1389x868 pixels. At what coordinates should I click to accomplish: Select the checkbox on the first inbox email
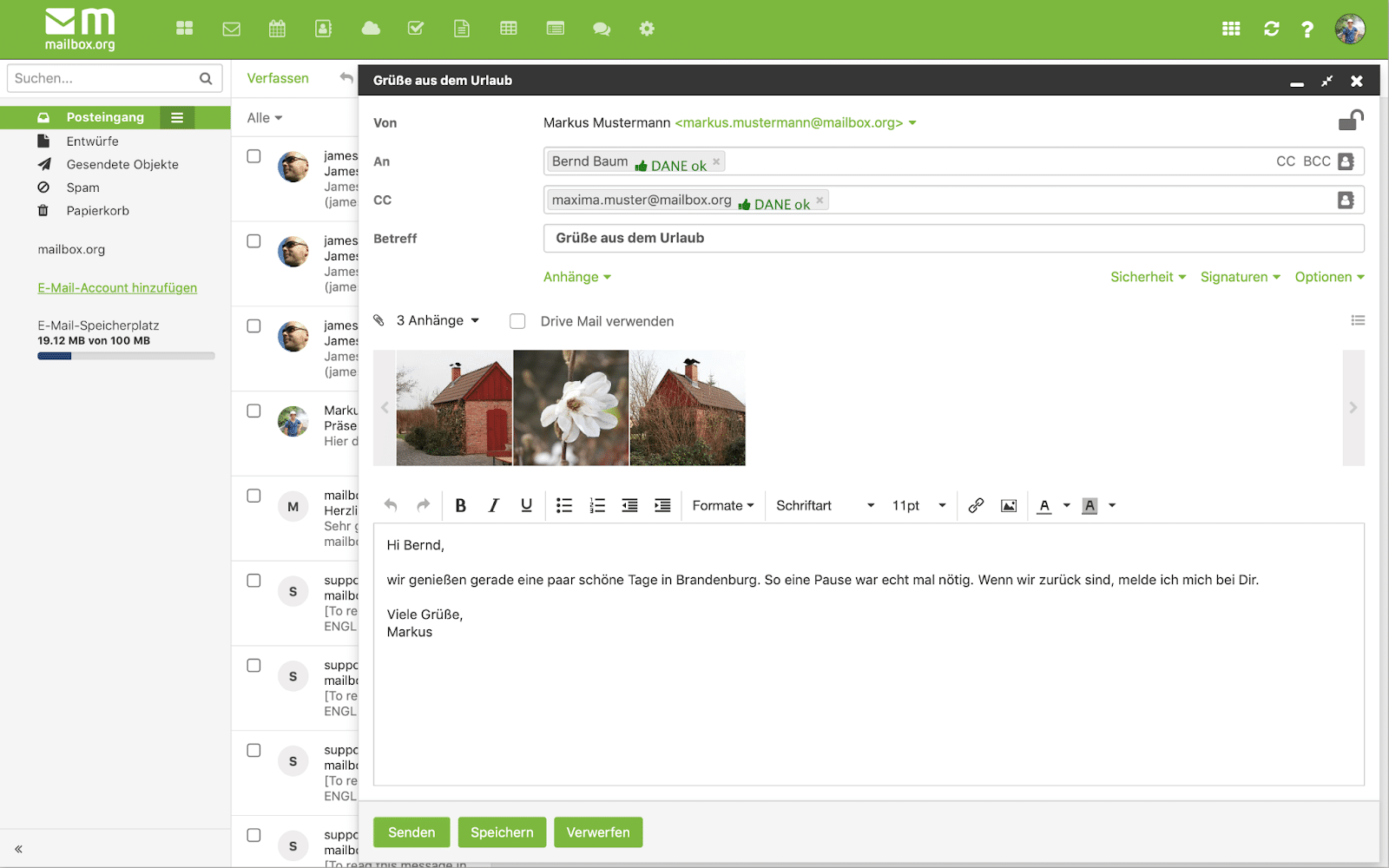(x=253, y=155)
